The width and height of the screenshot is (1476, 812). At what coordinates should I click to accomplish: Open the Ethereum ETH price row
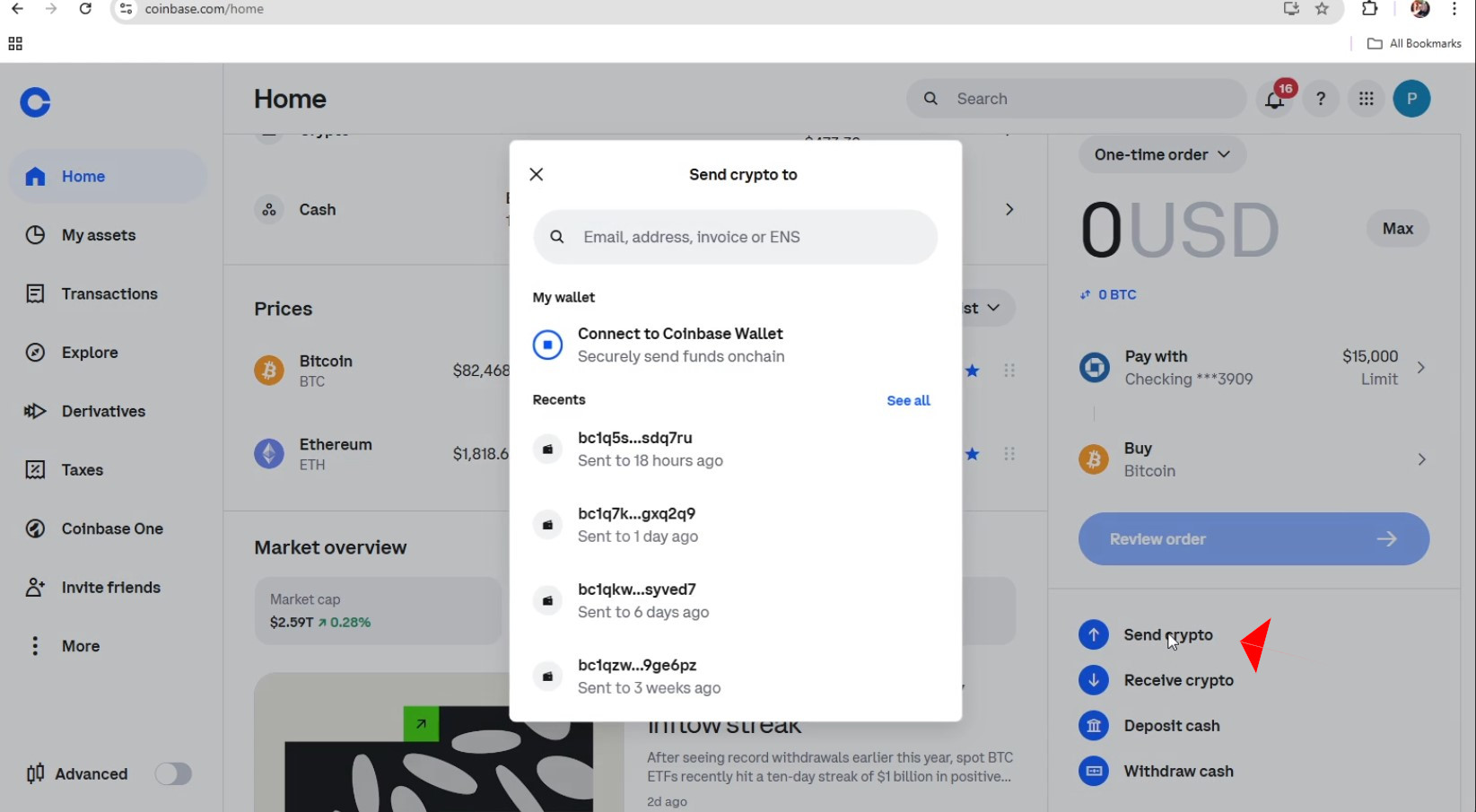pyautogui.click(x=381, y=454)
